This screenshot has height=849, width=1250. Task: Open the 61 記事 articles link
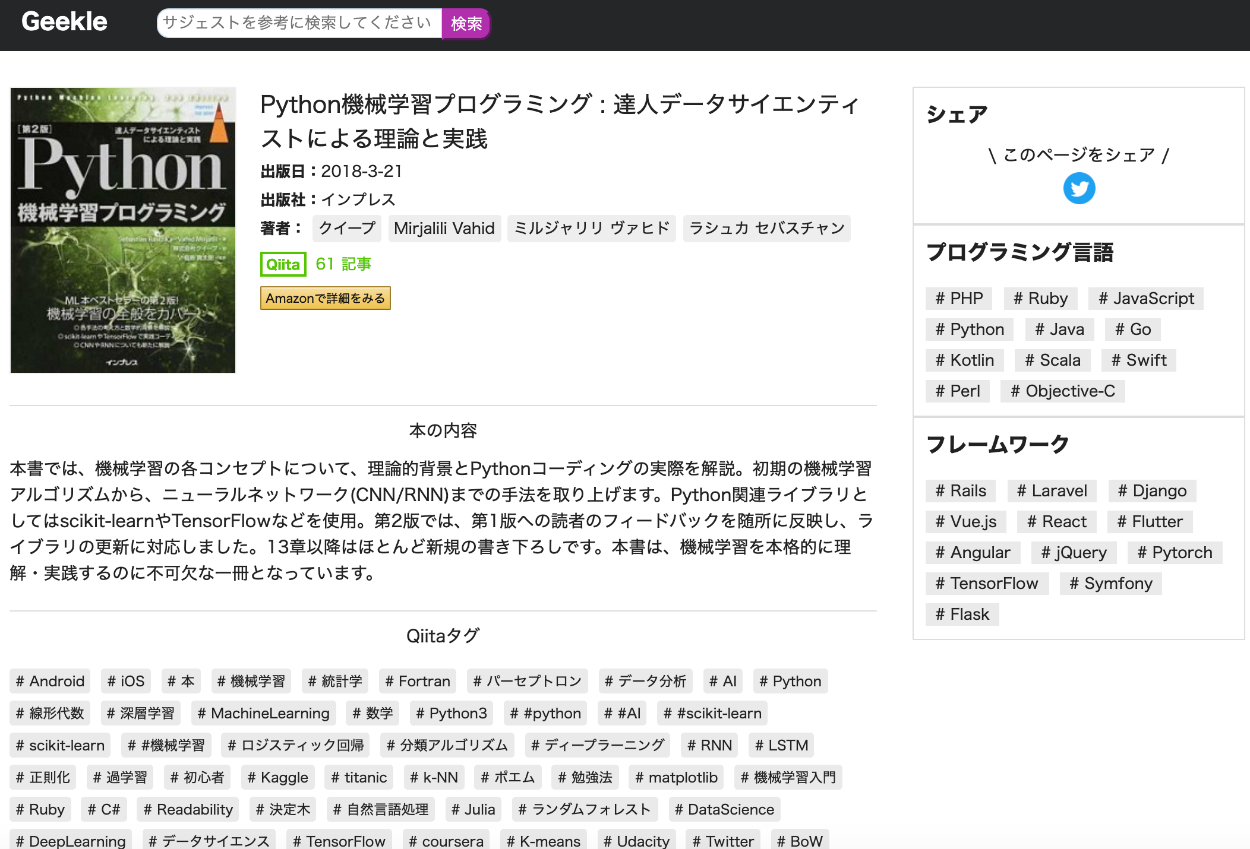point(343,264)
